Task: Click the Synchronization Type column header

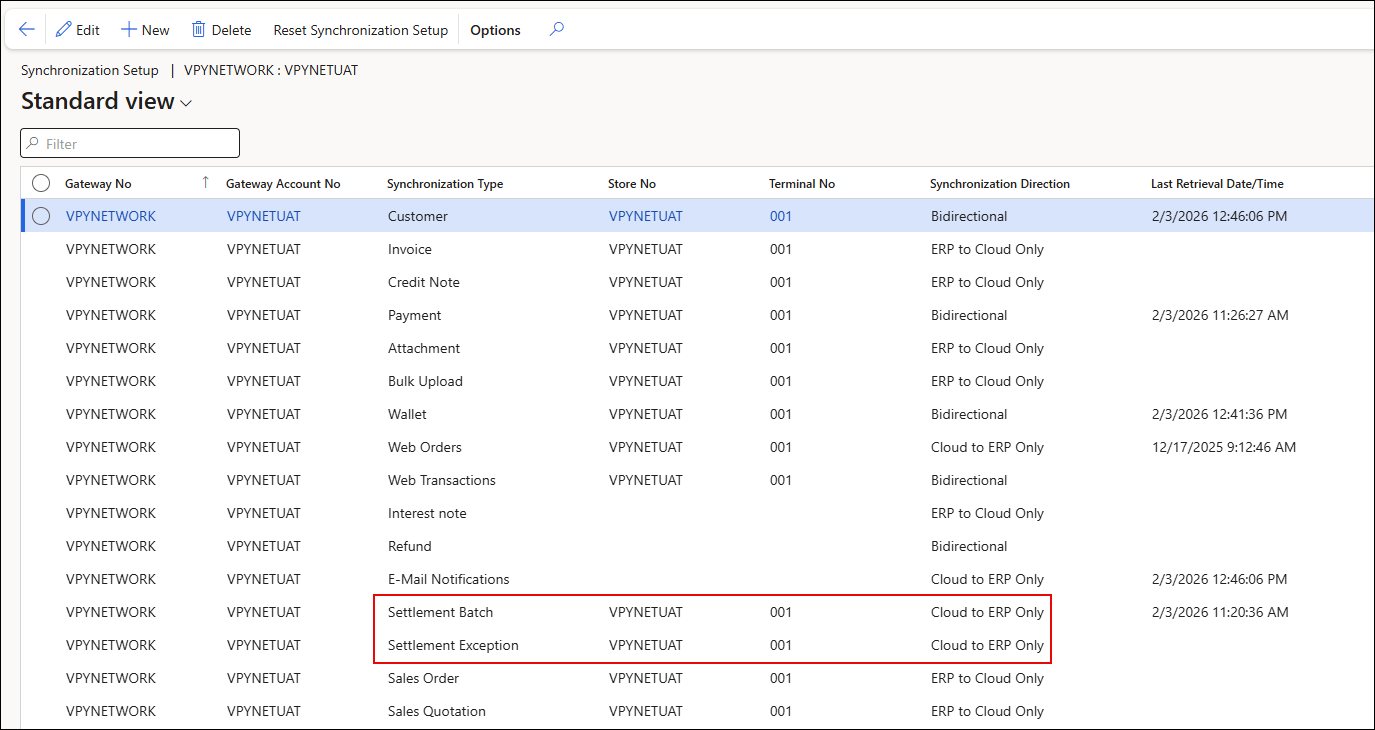Action: tap(445, 184)
